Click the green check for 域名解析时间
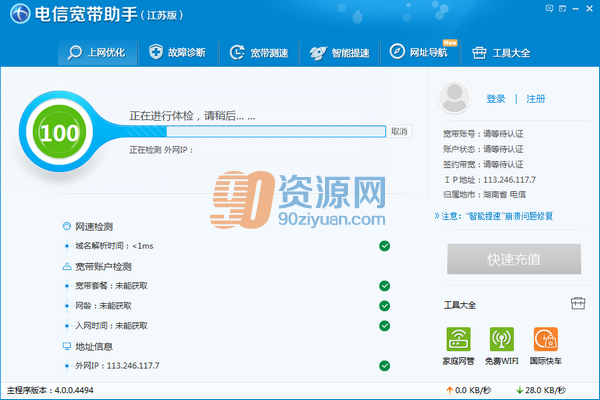The image size is (600, 400). coord(385,246)
